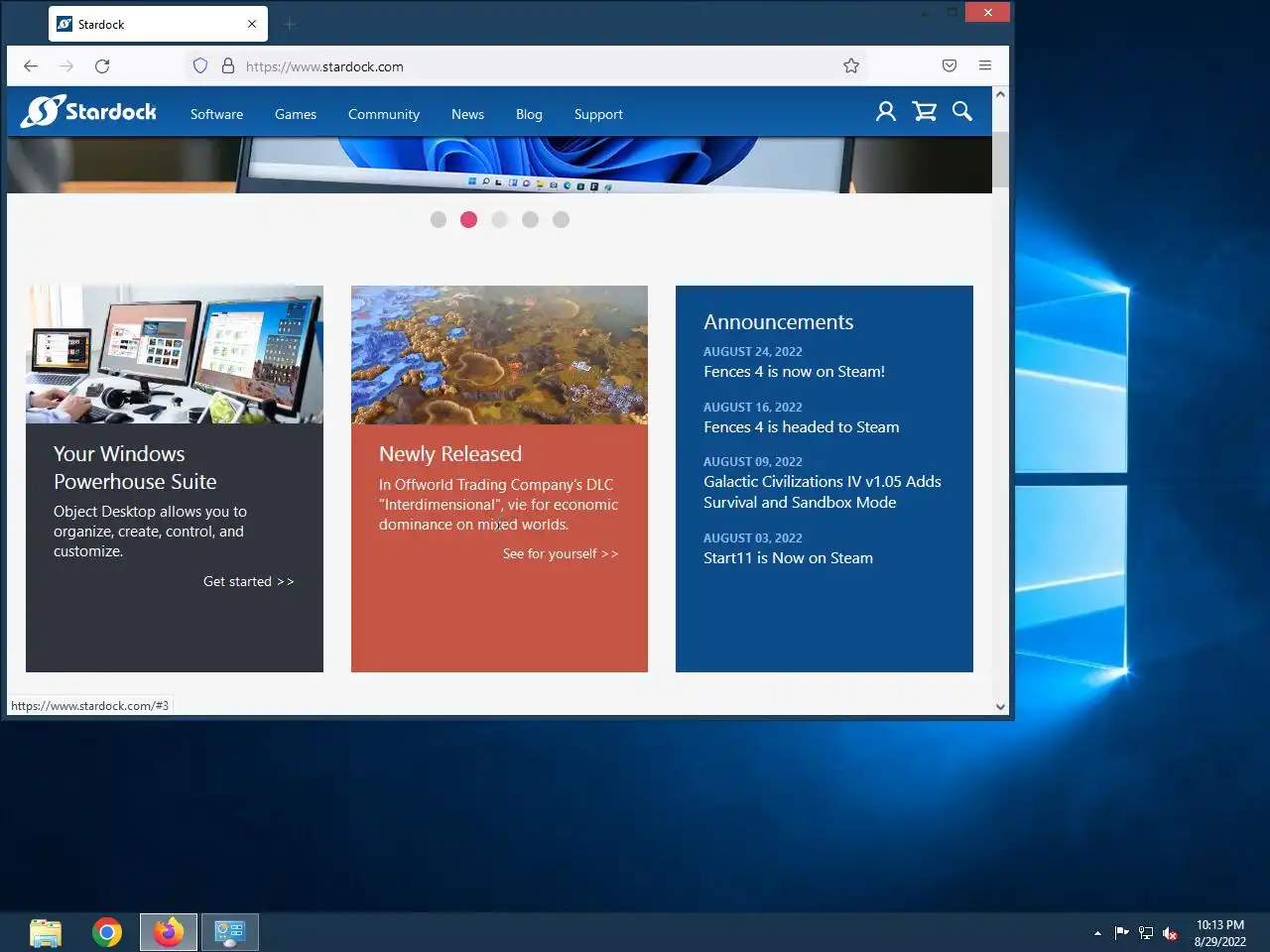The image size is (1270, 952).
Task: Click the padlock site security icon
Action: pyautogui.click(x=228, y=66)
